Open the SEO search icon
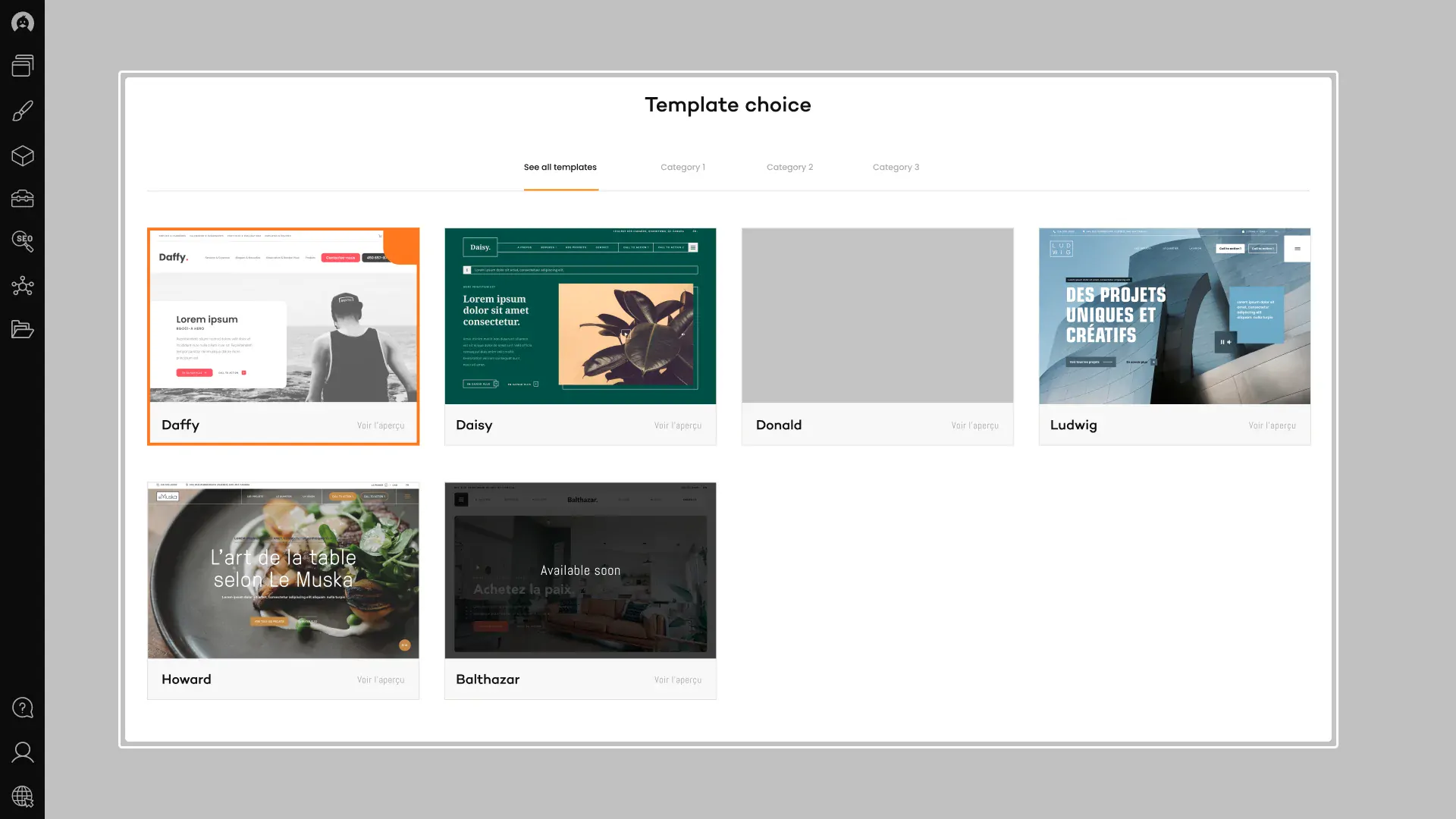1456x819 pixels. [23, 241]
